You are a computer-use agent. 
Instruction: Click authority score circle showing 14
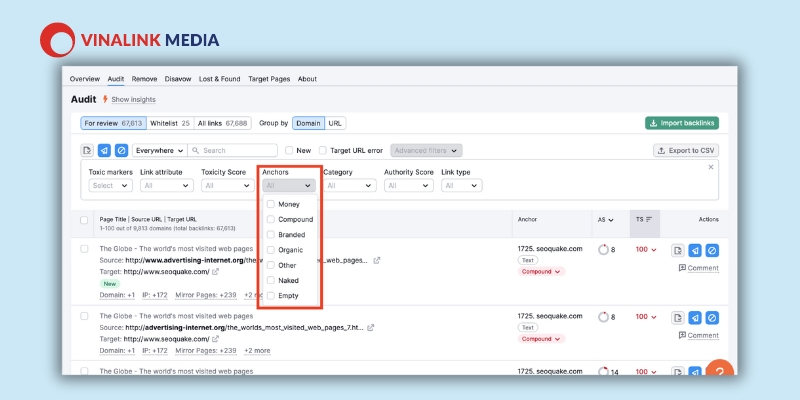click(603, 371)
